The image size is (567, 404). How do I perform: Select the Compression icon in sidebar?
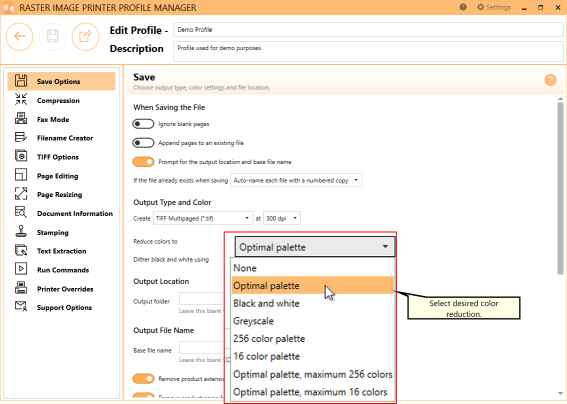[21, 99]
